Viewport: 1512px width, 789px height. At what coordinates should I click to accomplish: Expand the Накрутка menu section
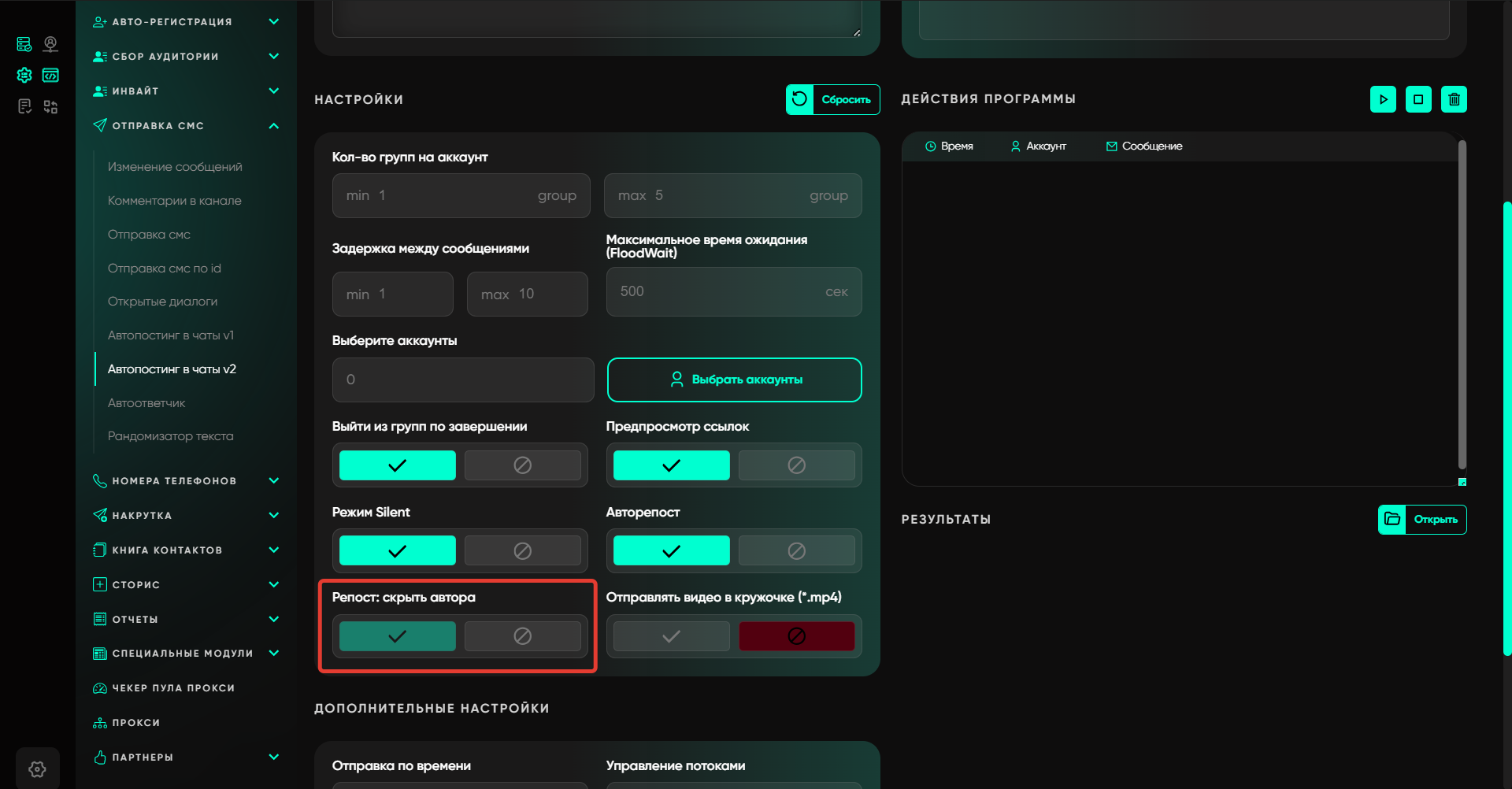[273, 516]
